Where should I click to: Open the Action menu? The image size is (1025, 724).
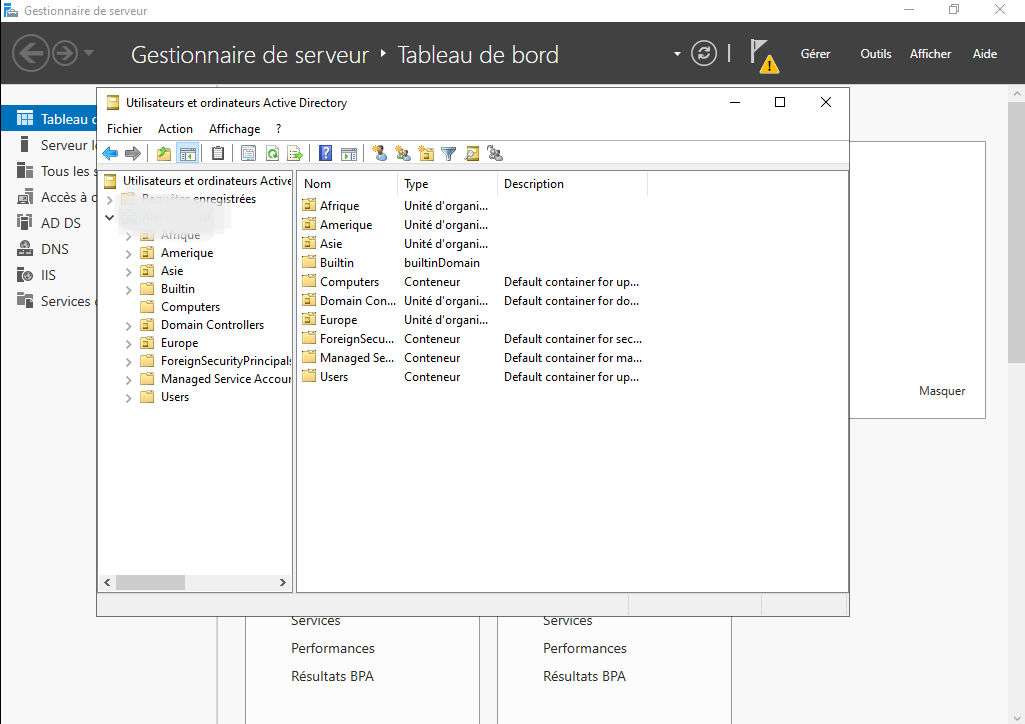[x=175, y=129]
